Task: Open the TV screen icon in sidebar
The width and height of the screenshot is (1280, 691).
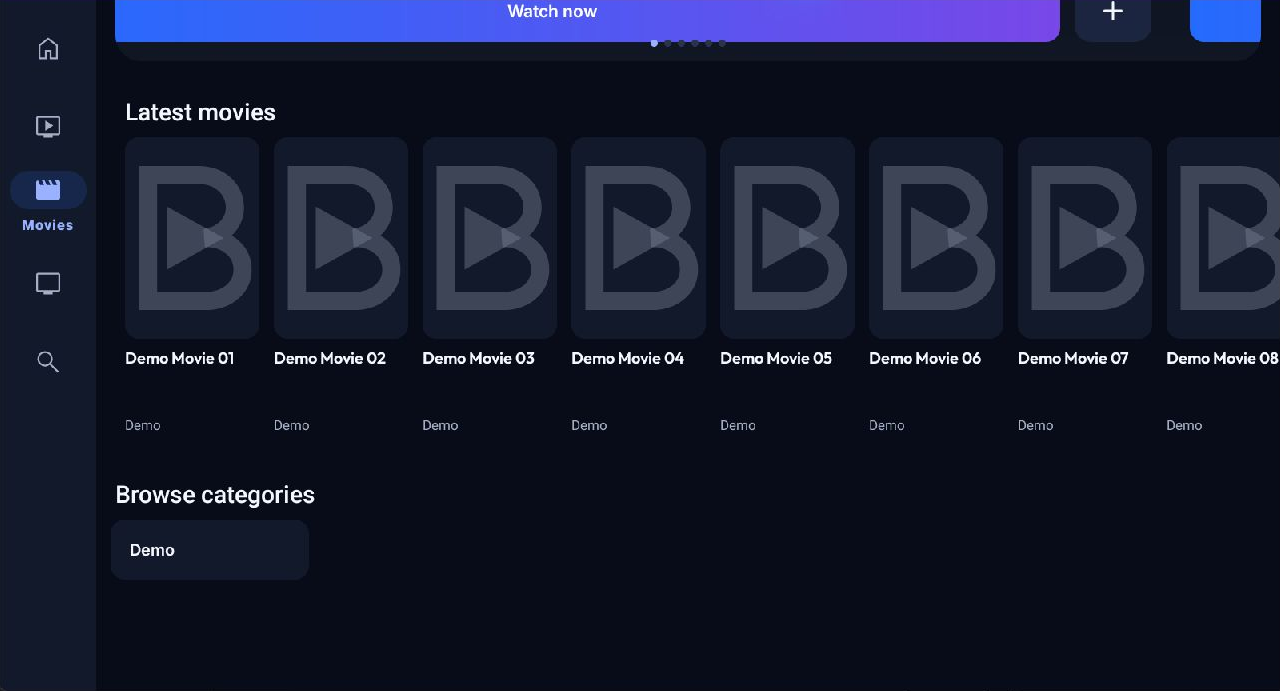Action: [48, 283]
